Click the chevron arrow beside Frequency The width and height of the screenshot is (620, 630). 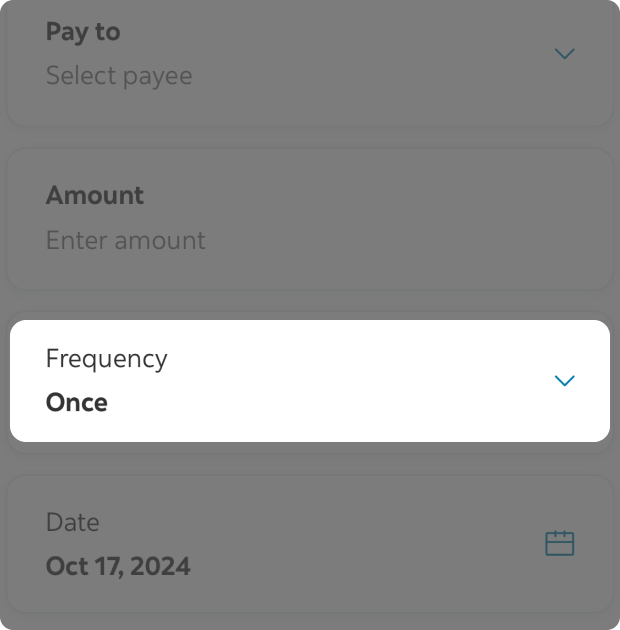[x=565, y=381]
